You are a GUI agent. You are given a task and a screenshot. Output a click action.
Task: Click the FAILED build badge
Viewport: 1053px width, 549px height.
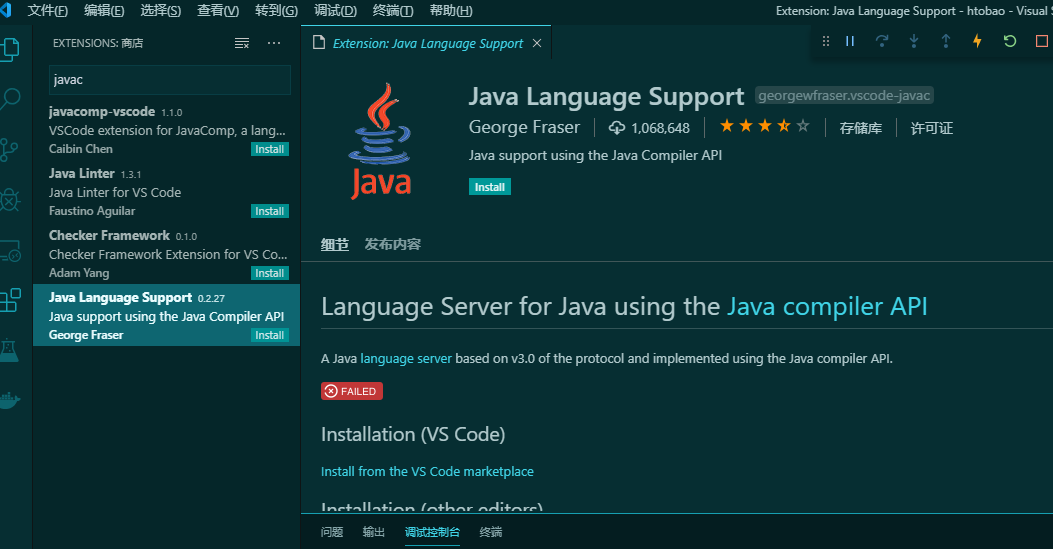tap(352, 391)
